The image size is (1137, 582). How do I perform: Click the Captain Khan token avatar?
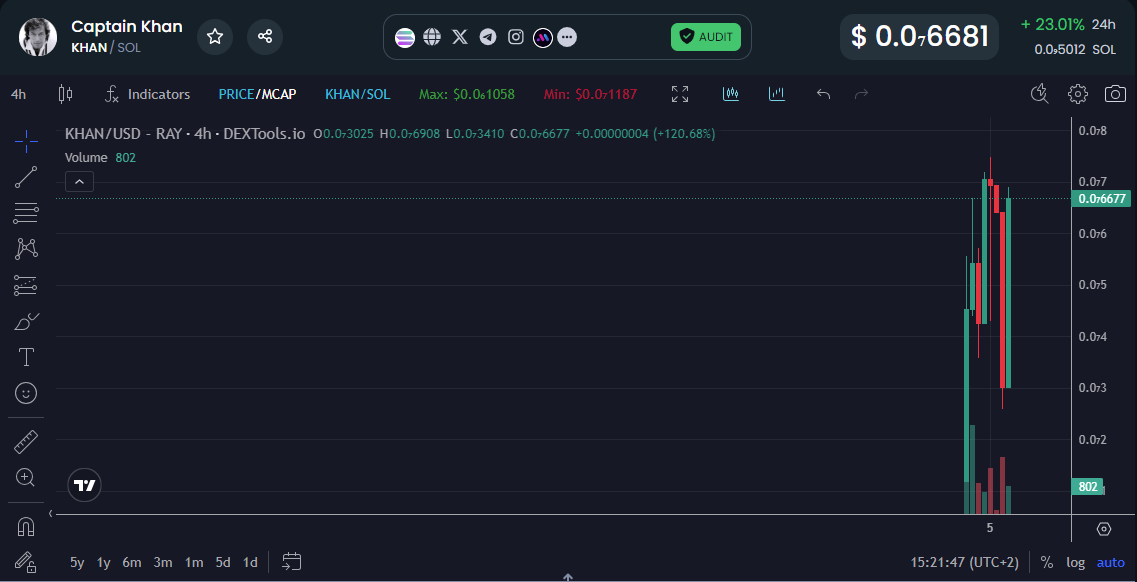tap(38, 37)
